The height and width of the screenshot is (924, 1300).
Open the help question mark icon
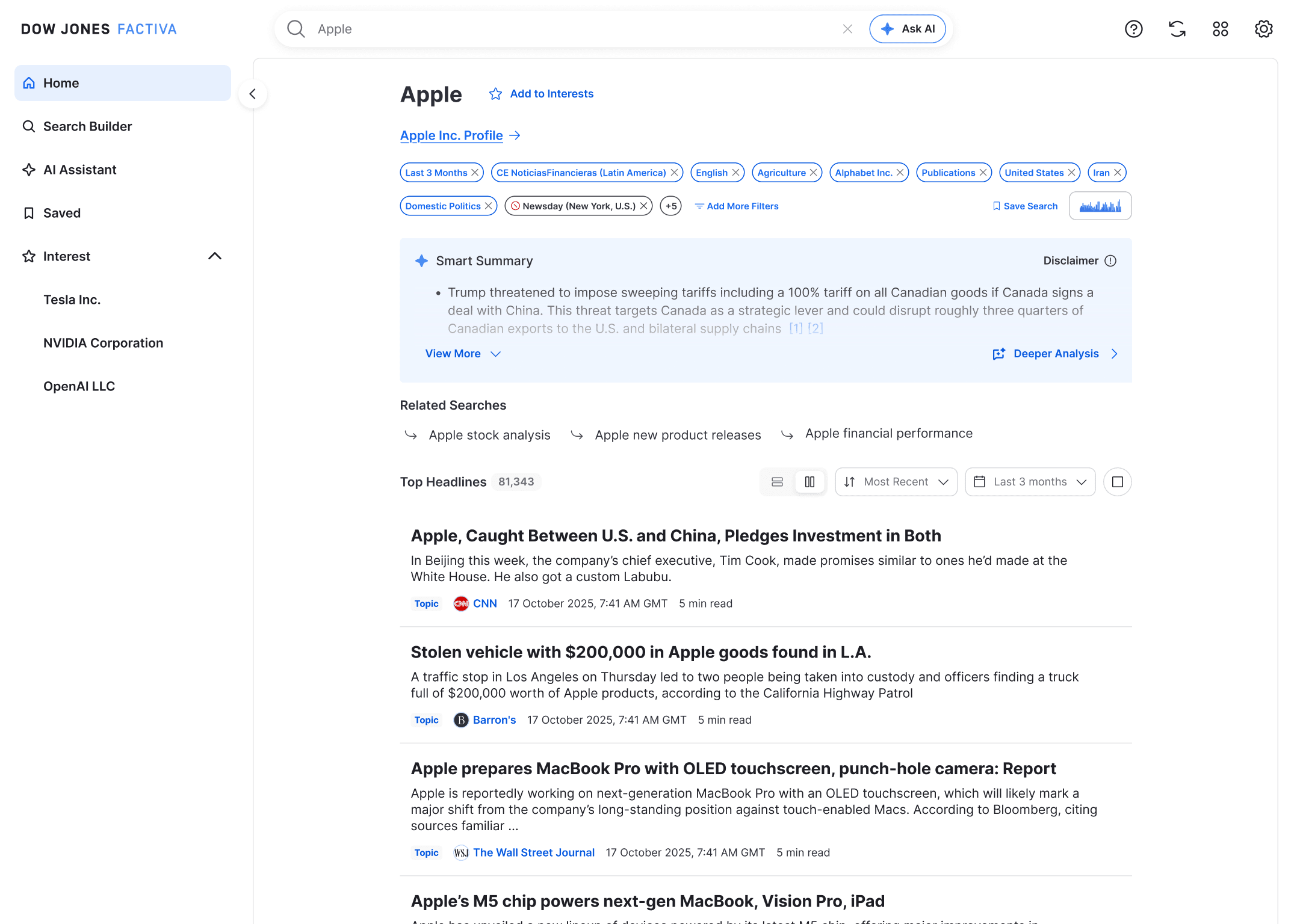[1133, 29]
